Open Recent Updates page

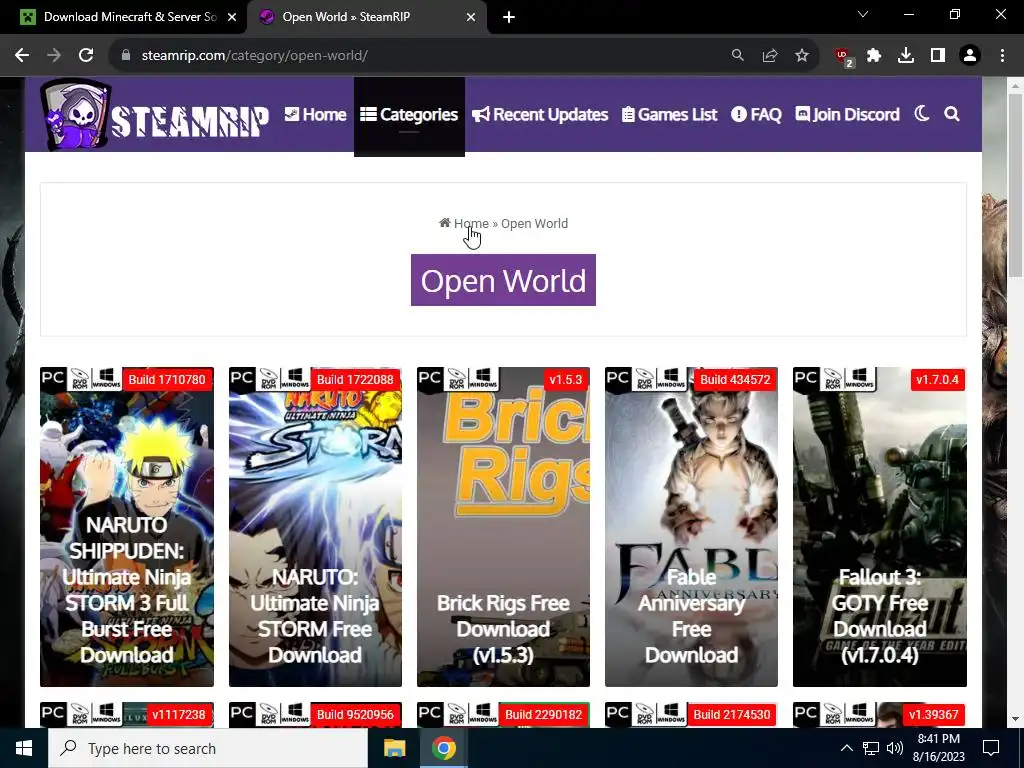click(x=540, y=114)
